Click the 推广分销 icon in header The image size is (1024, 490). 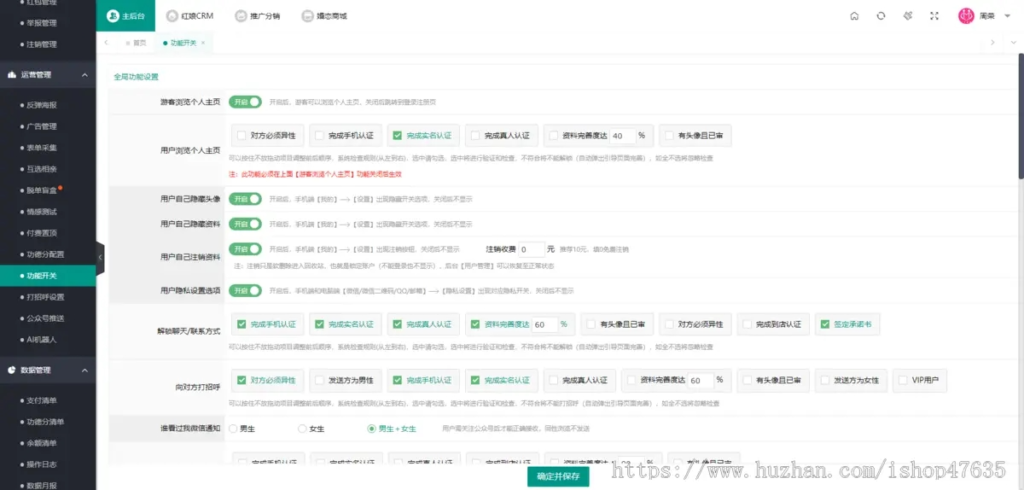[x=240, y=16]
